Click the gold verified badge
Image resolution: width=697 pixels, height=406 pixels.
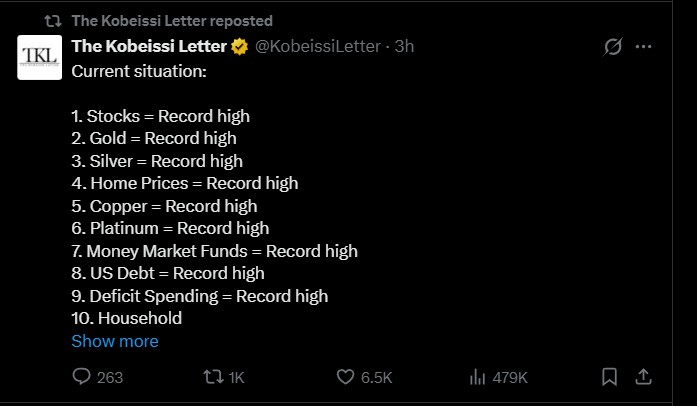click(240, 47)
